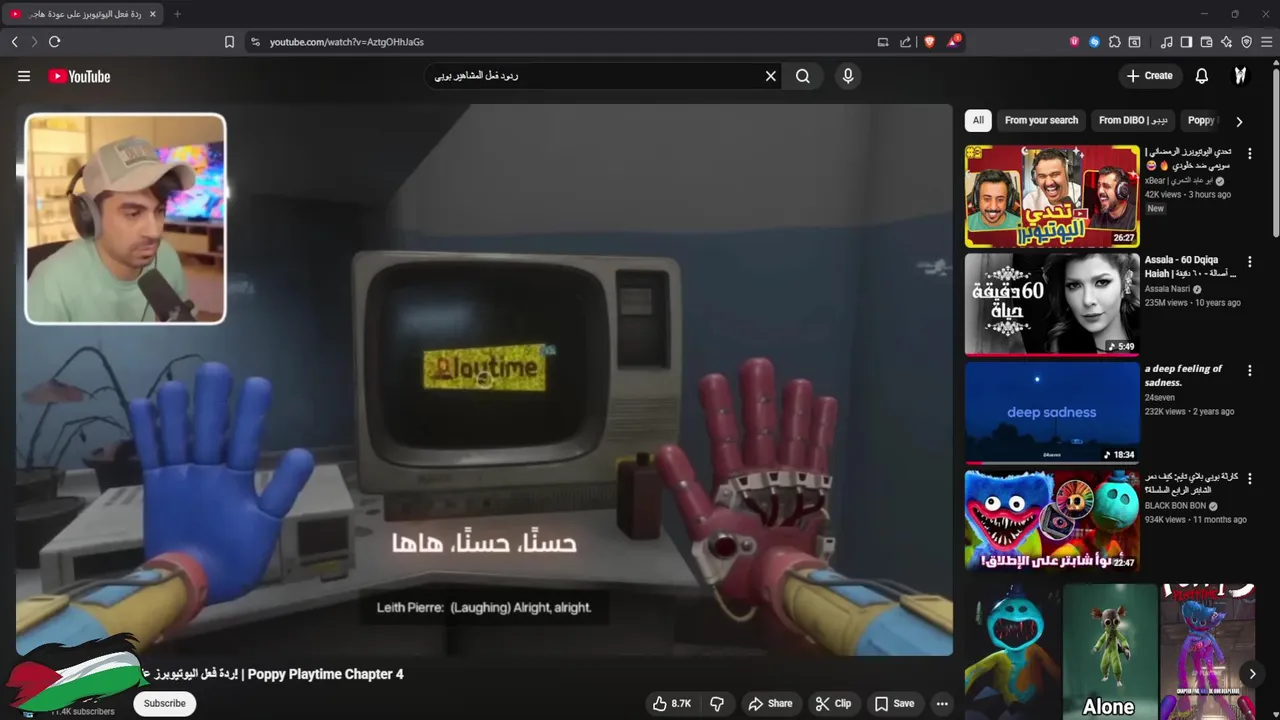The height and width of the screenshot is (720, 1280).
Task: Click the magnifier search button
Action: pyautogui.click(x=803, y=76)
